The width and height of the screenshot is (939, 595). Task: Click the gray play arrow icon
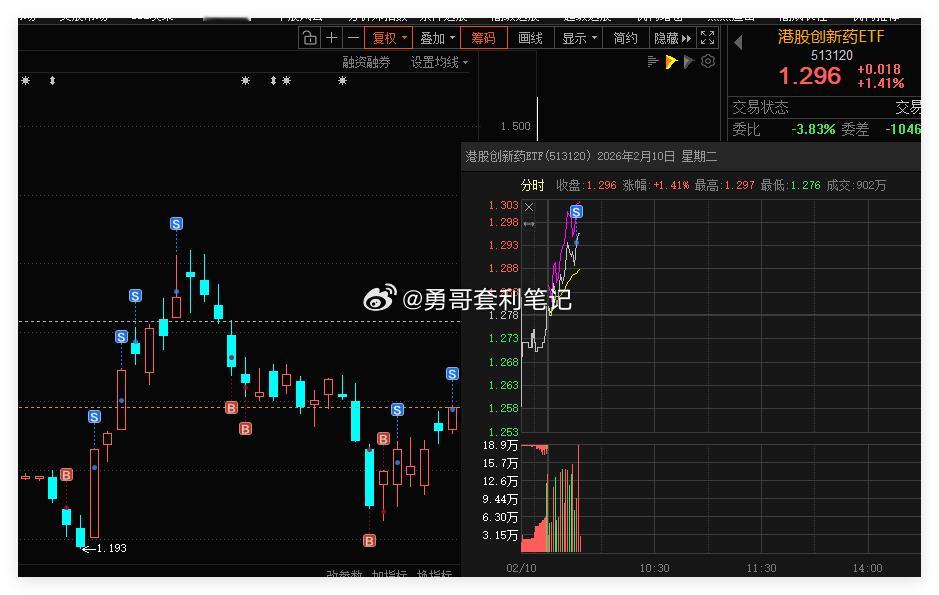point(687,60)
